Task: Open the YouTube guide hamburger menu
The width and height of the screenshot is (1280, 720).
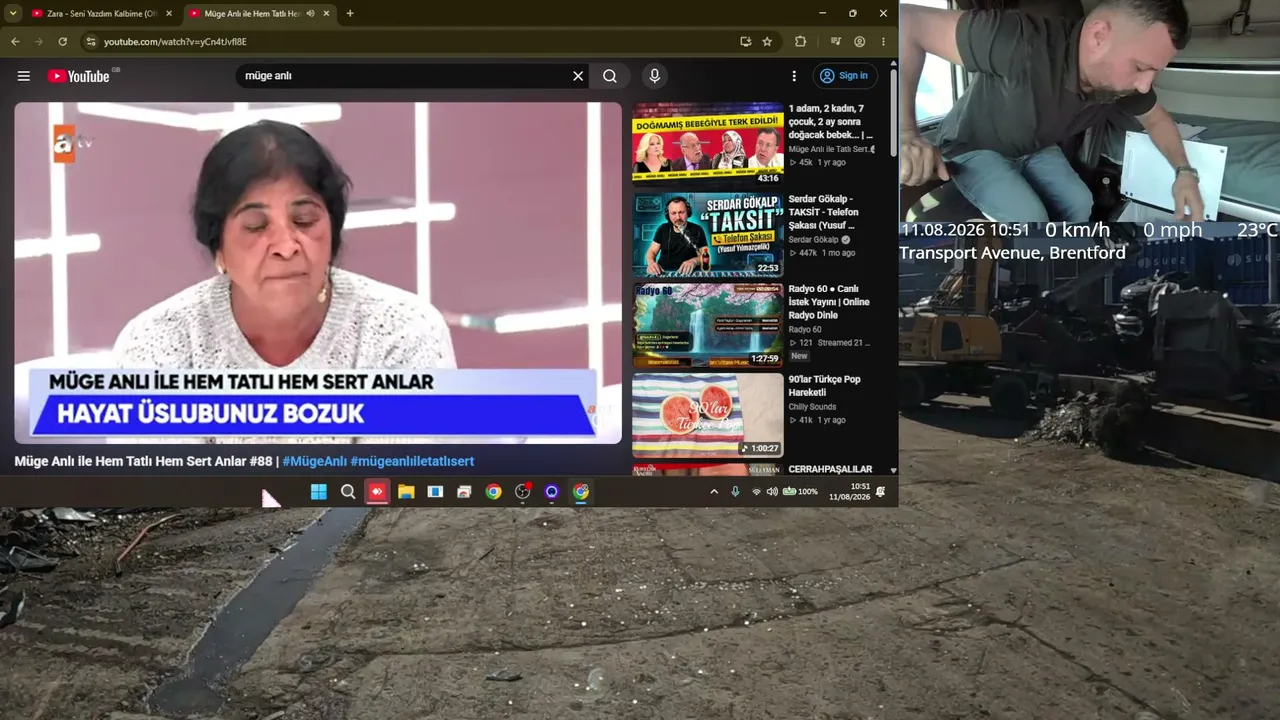Action: tap(24, 76)
